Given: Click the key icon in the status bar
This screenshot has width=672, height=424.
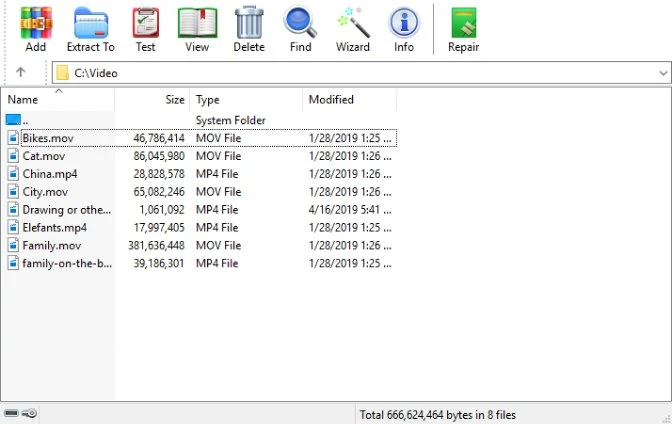Looking at the screenshot, I should point(30,413).
